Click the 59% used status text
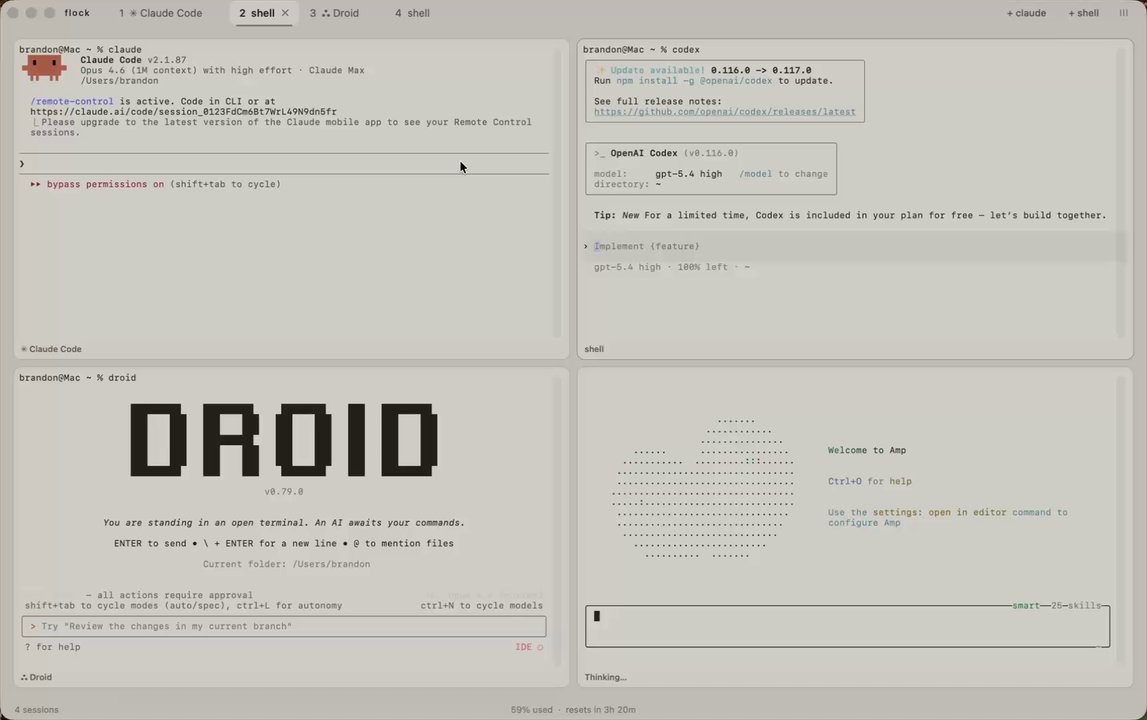 click(x=532, y=710)
